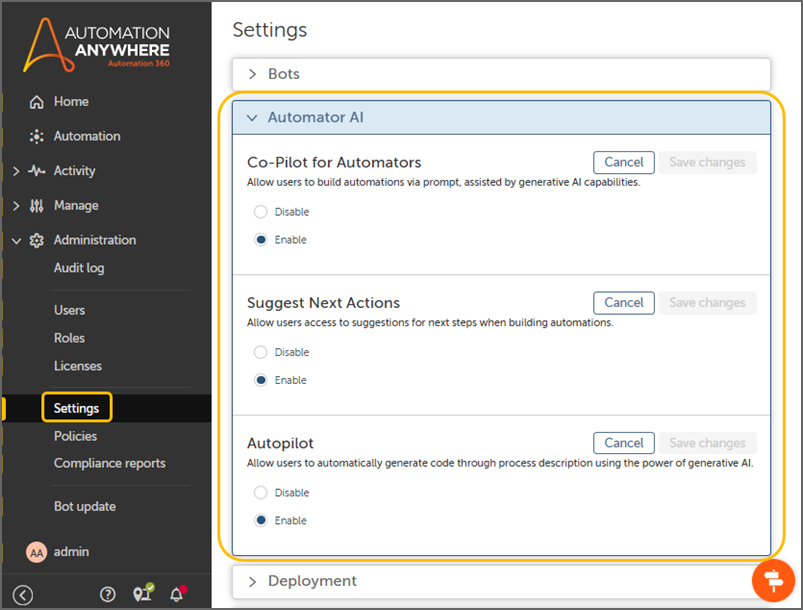Image resolution: width=803 pixels, height=610 pixels.
Task: Collapse the Automator AI section
Action: tap(501, 117)
